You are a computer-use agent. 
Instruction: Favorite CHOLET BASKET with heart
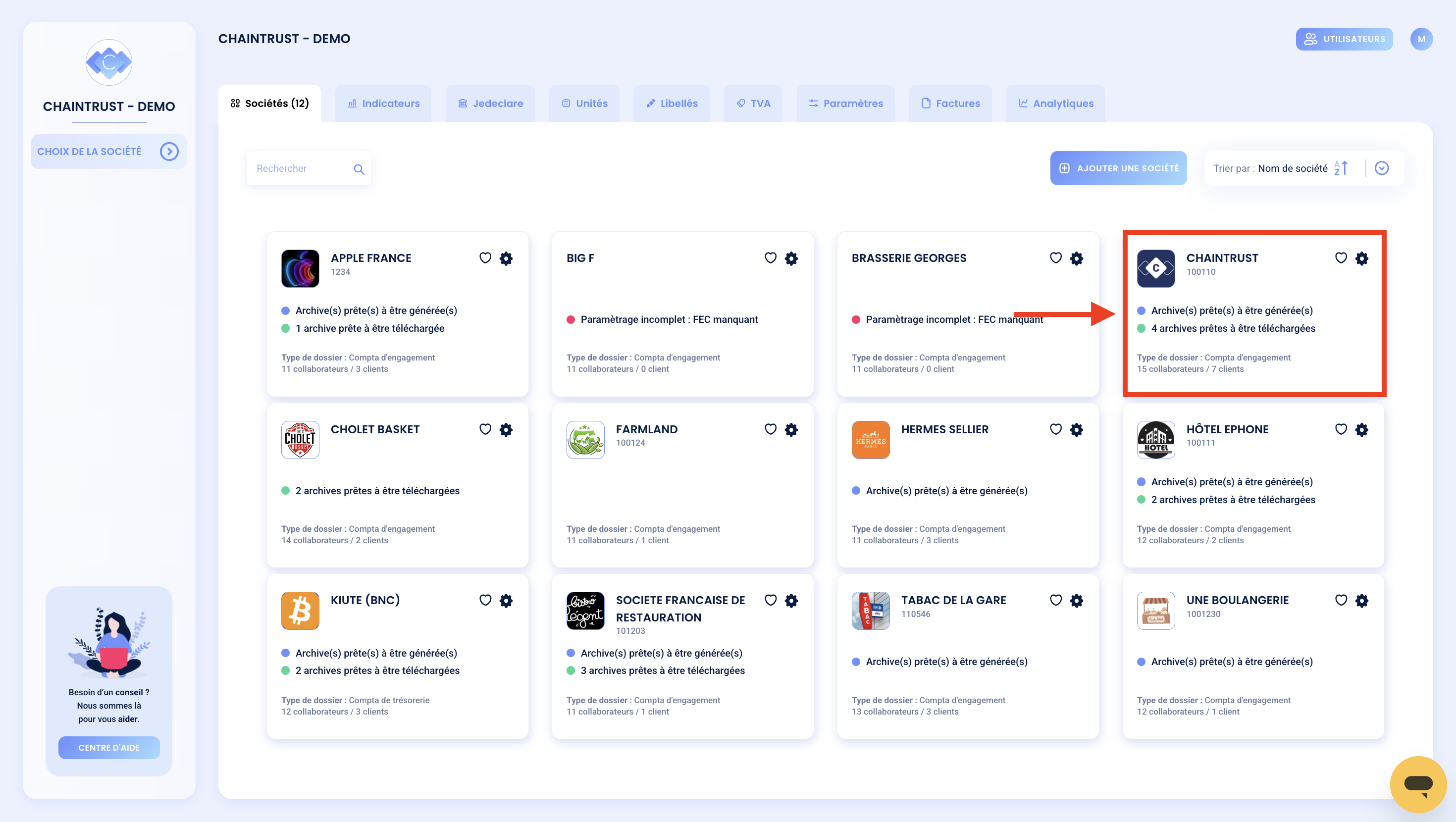tap(485, 429)
